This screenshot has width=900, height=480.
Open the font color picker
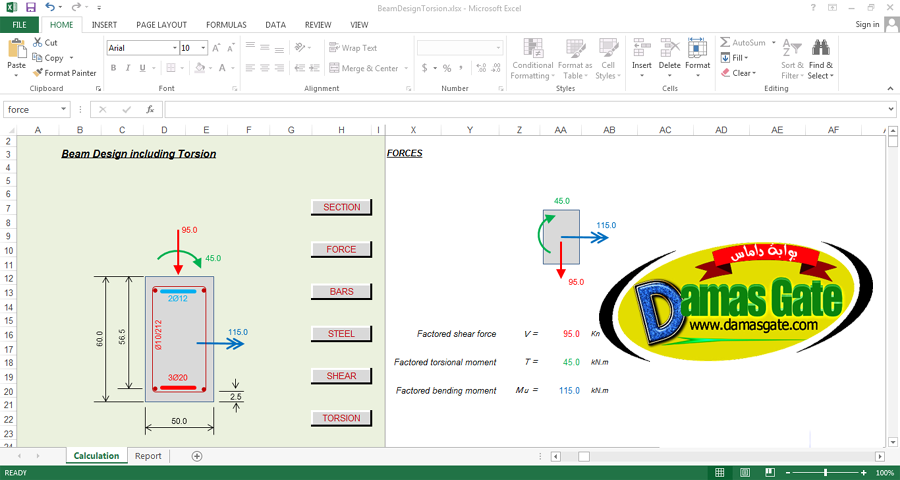[x=223, y=68]
